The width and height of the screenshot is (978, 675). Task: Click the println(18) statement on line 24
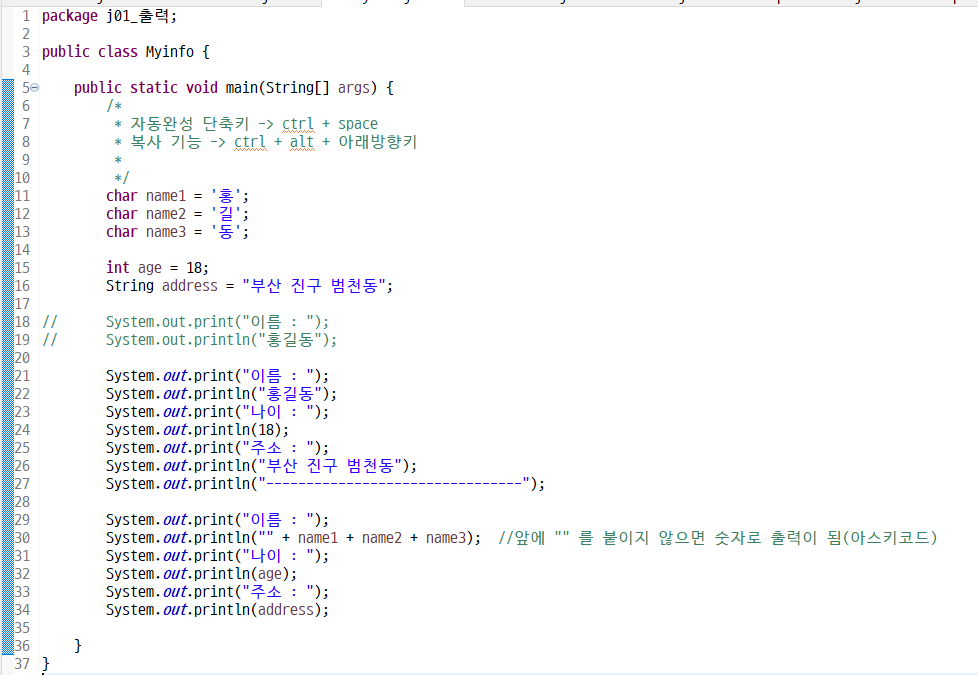click(198, 430)
